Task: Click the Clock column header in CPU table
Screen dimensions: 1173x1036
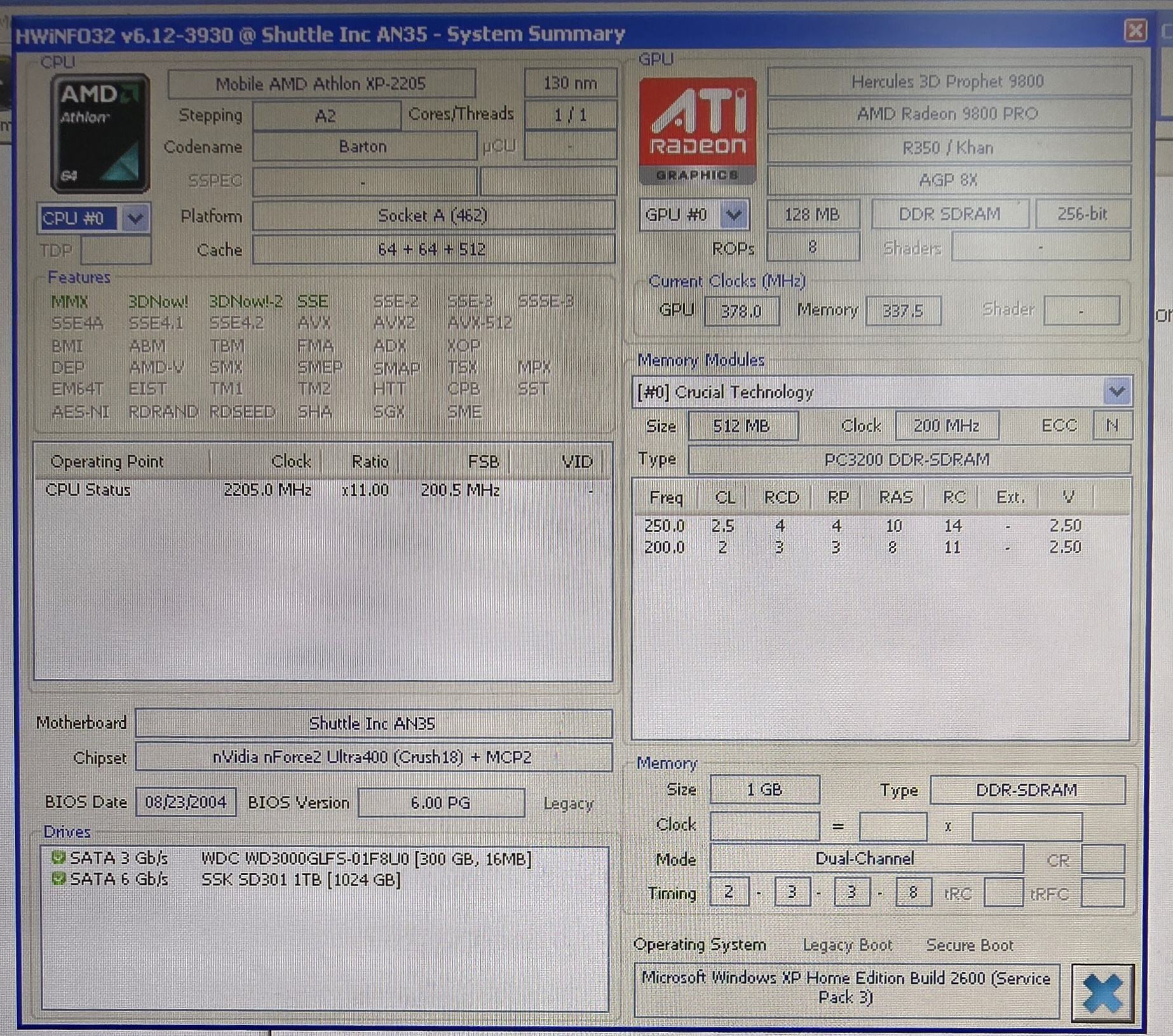Action: point(266,461)
